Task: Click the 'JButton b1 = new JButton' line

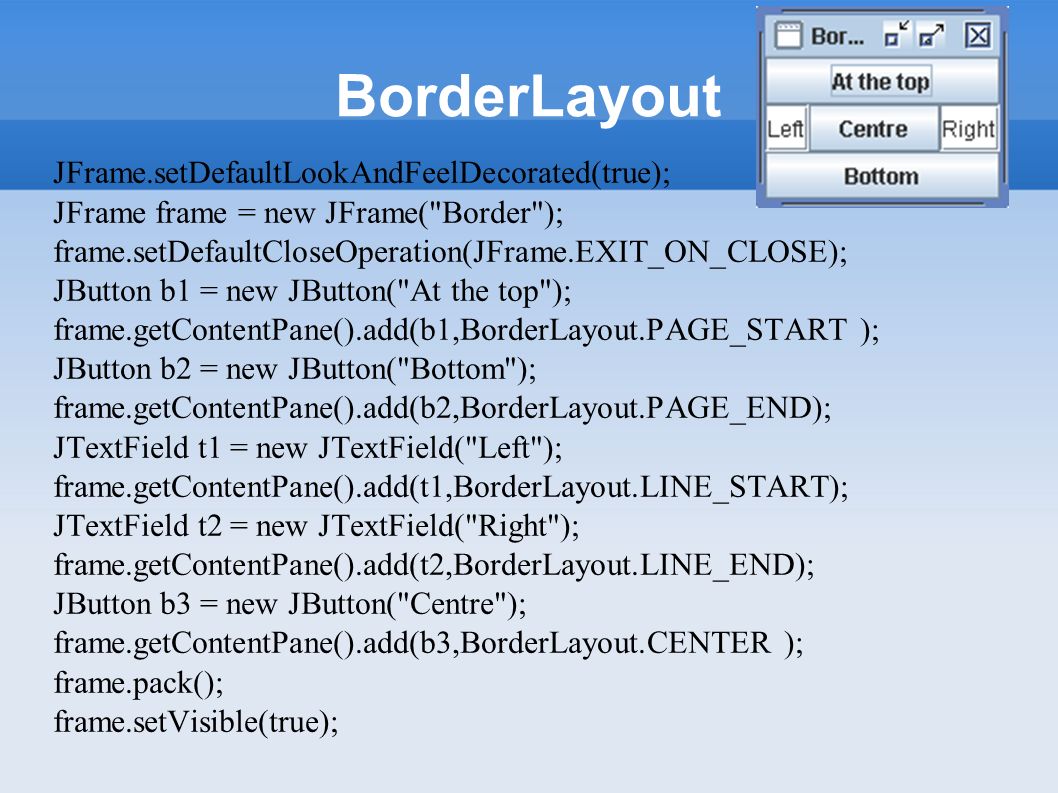Action: pyautogui.click(x=312, y=292)
